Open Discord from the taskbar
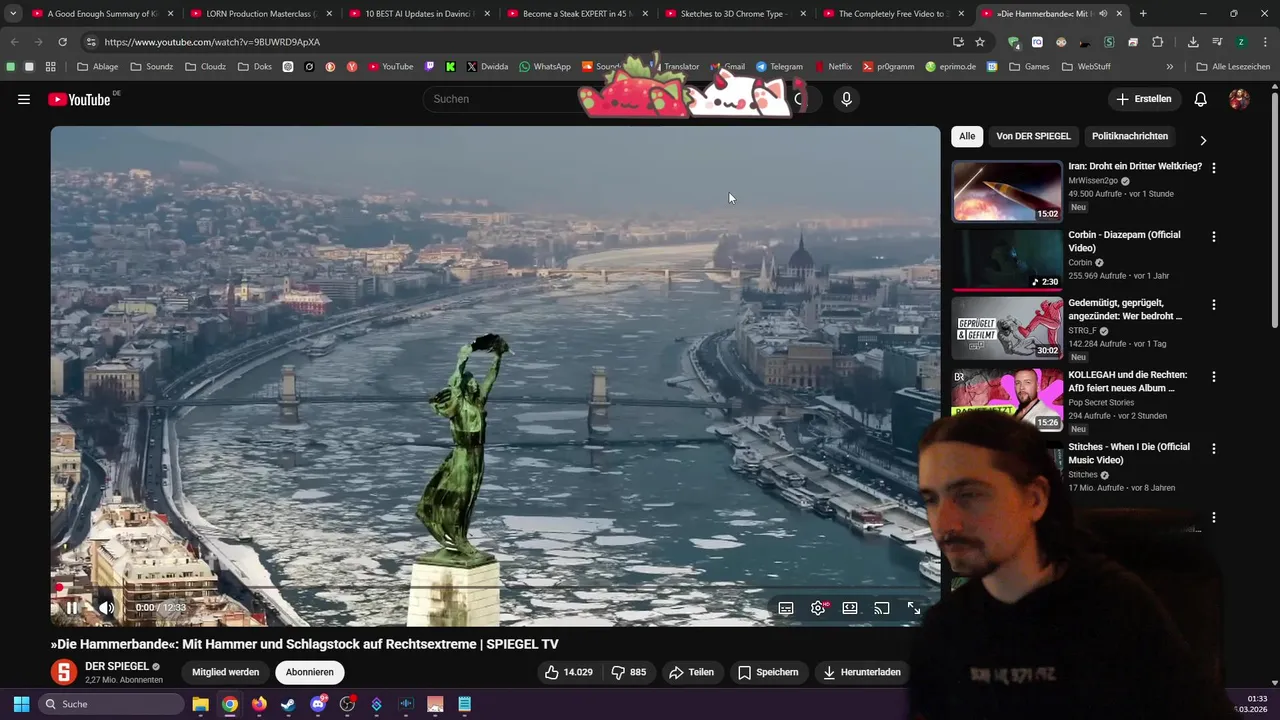Viewport: 1280px width, 720px height. tap(318, 704)
